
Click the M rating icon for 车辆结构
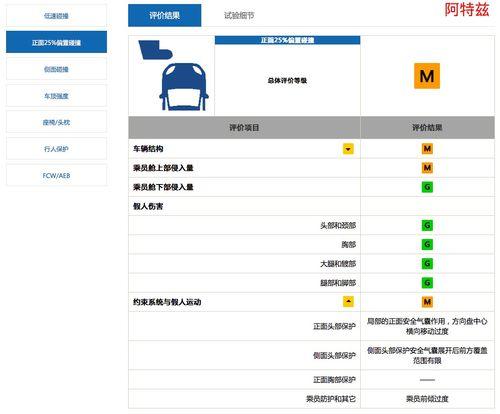[427, 149]
